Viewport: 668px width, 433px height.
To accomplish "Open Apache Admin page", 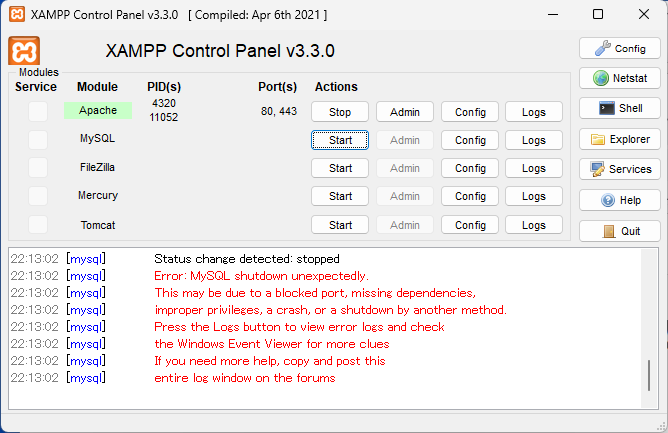I will [405, 112].
